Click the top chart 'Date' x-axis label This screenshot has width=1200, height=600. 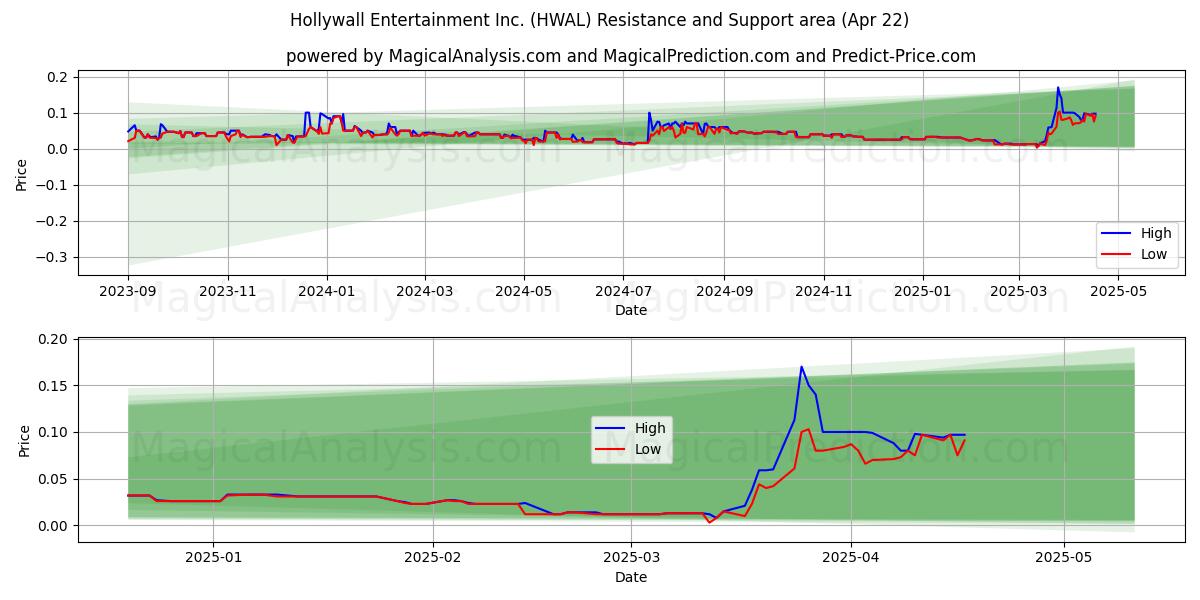point(631,310)
